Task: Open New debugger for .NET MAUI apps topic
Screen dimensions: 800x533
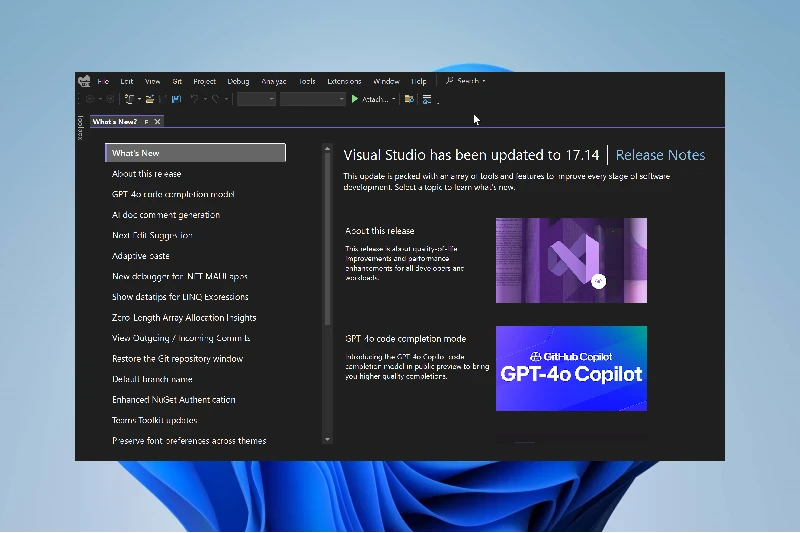Action: coord(180,276)
